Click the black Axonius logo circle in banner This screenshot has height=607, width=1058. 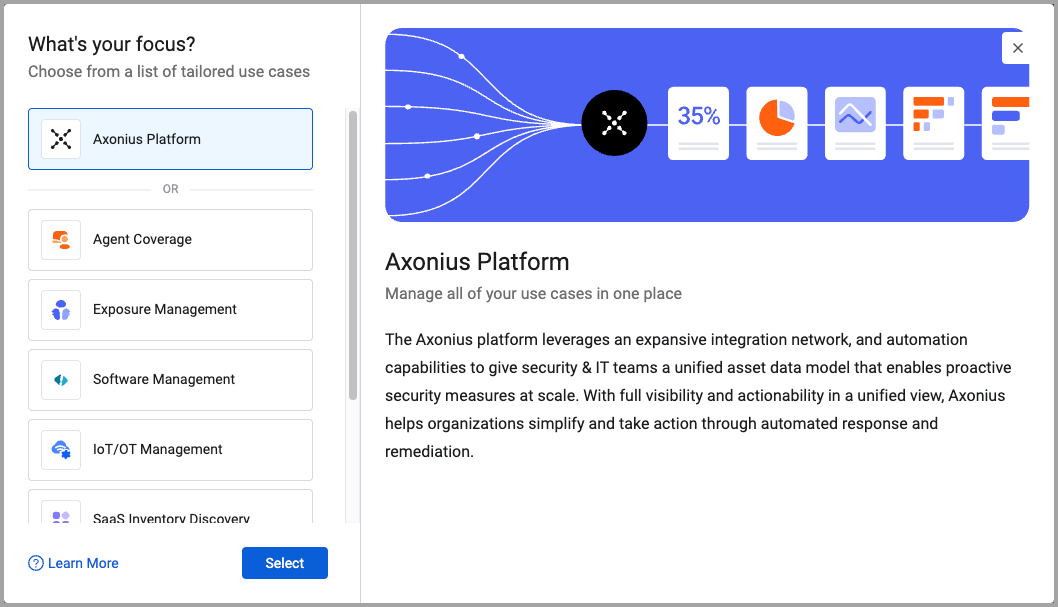pos(614,123)
